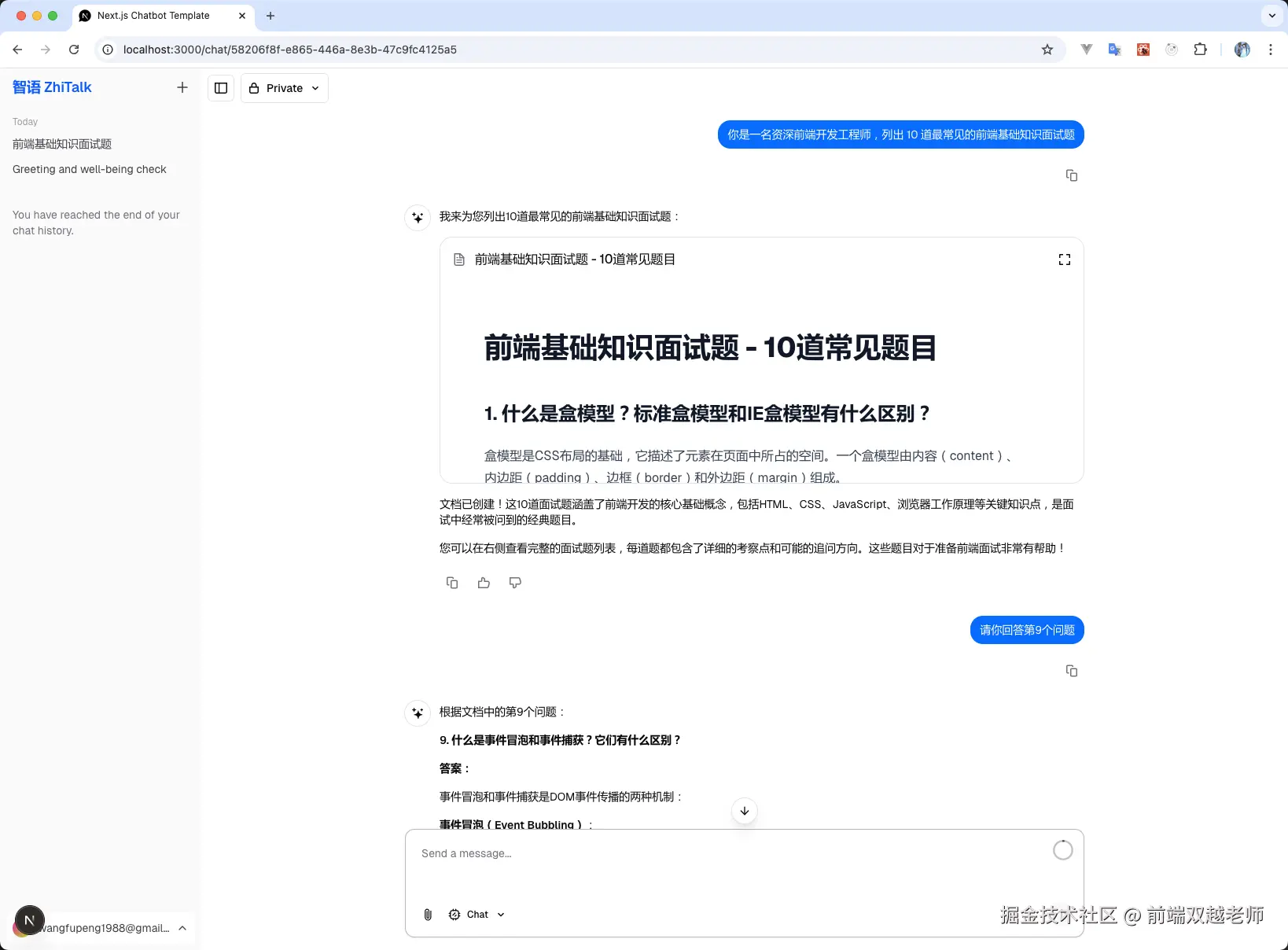Give a thumbs up to the assistant response
This screenshot has height=950, width=1288.
(484, 582)
